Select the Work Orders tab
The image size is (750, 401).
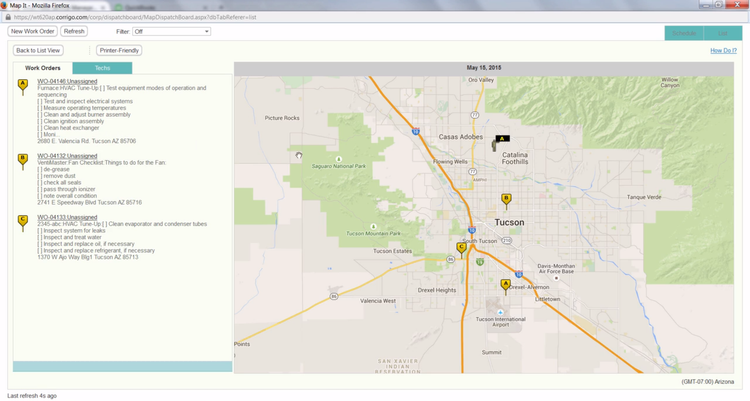point(43,68)
